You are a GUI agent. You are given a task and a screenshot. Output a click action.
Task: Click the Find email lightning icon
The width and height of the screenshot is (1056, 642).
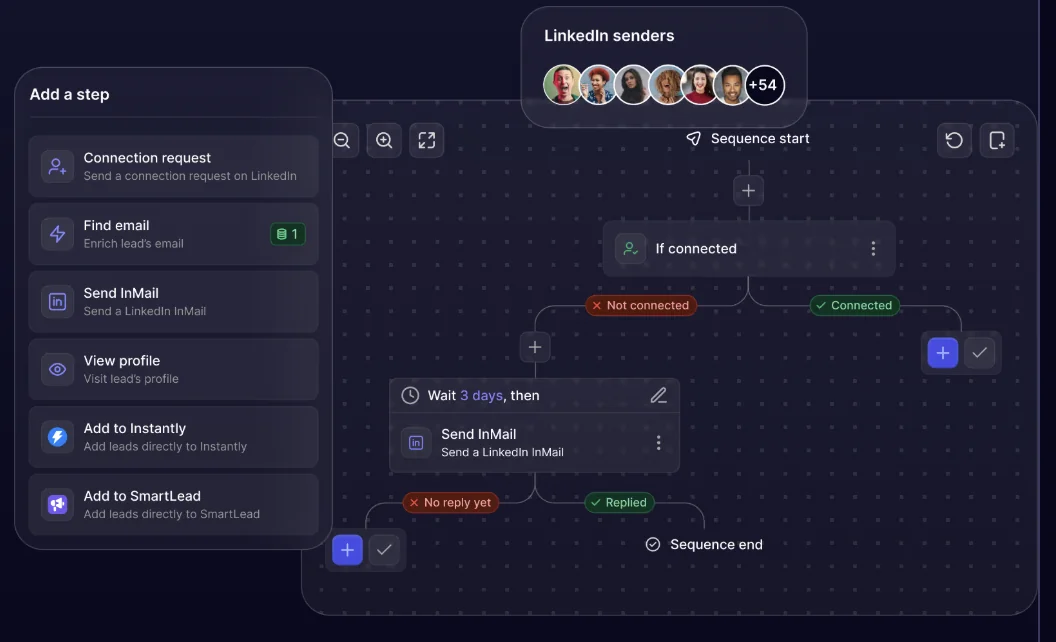[x=57, y=234]
